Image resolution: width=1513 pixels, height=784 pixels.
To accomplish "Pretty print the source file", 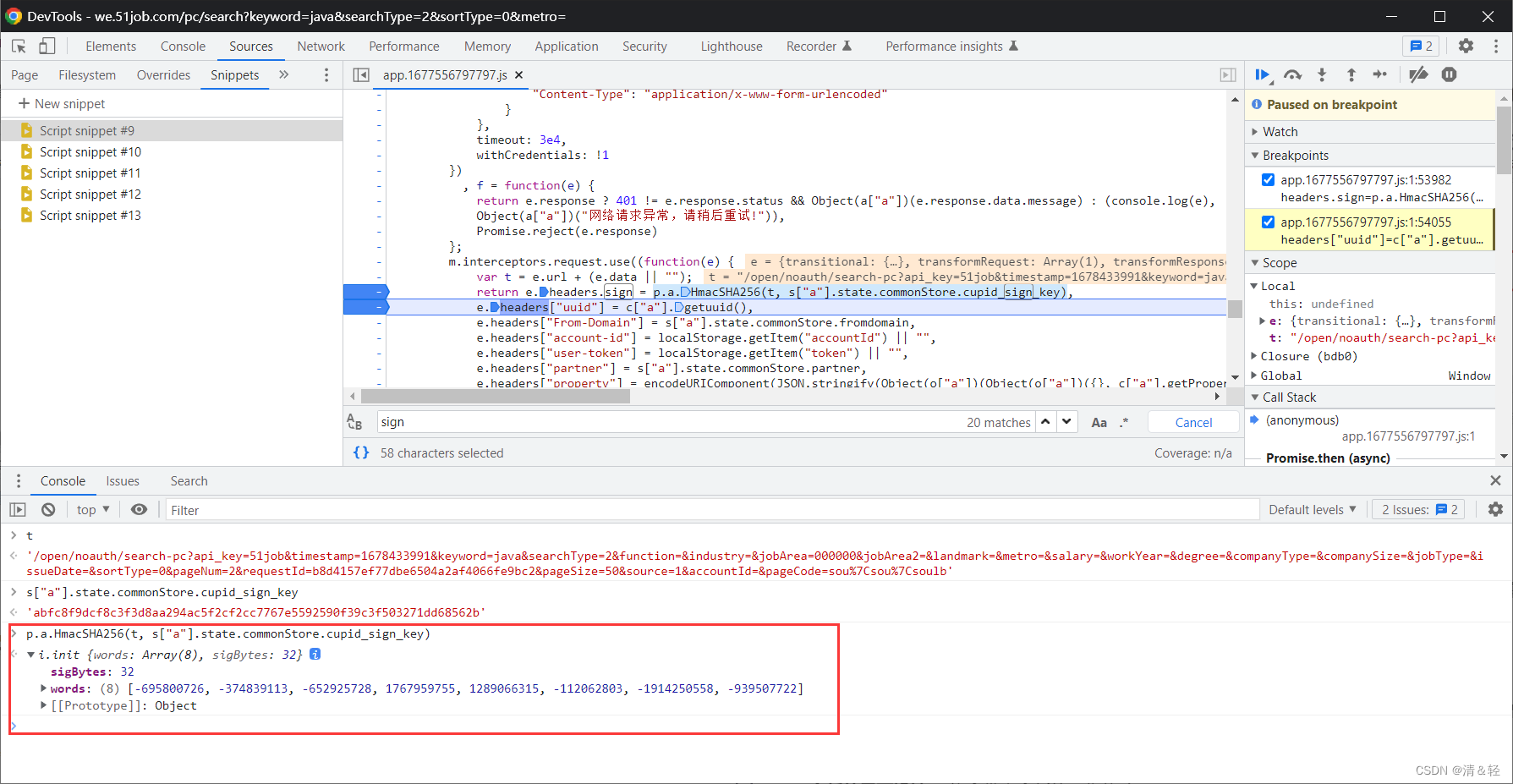I will click(x=361, y=452).
